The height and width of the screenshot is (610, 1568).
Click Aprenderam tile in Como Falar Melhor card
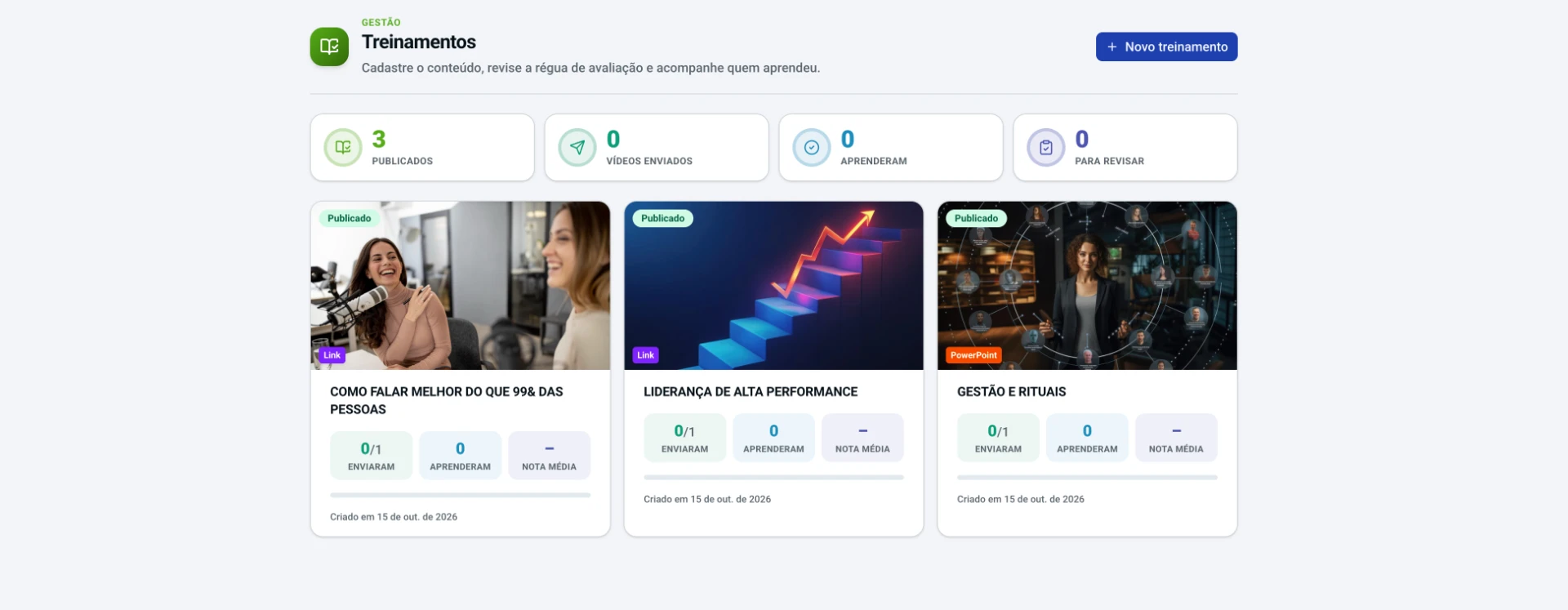[460, 456]
